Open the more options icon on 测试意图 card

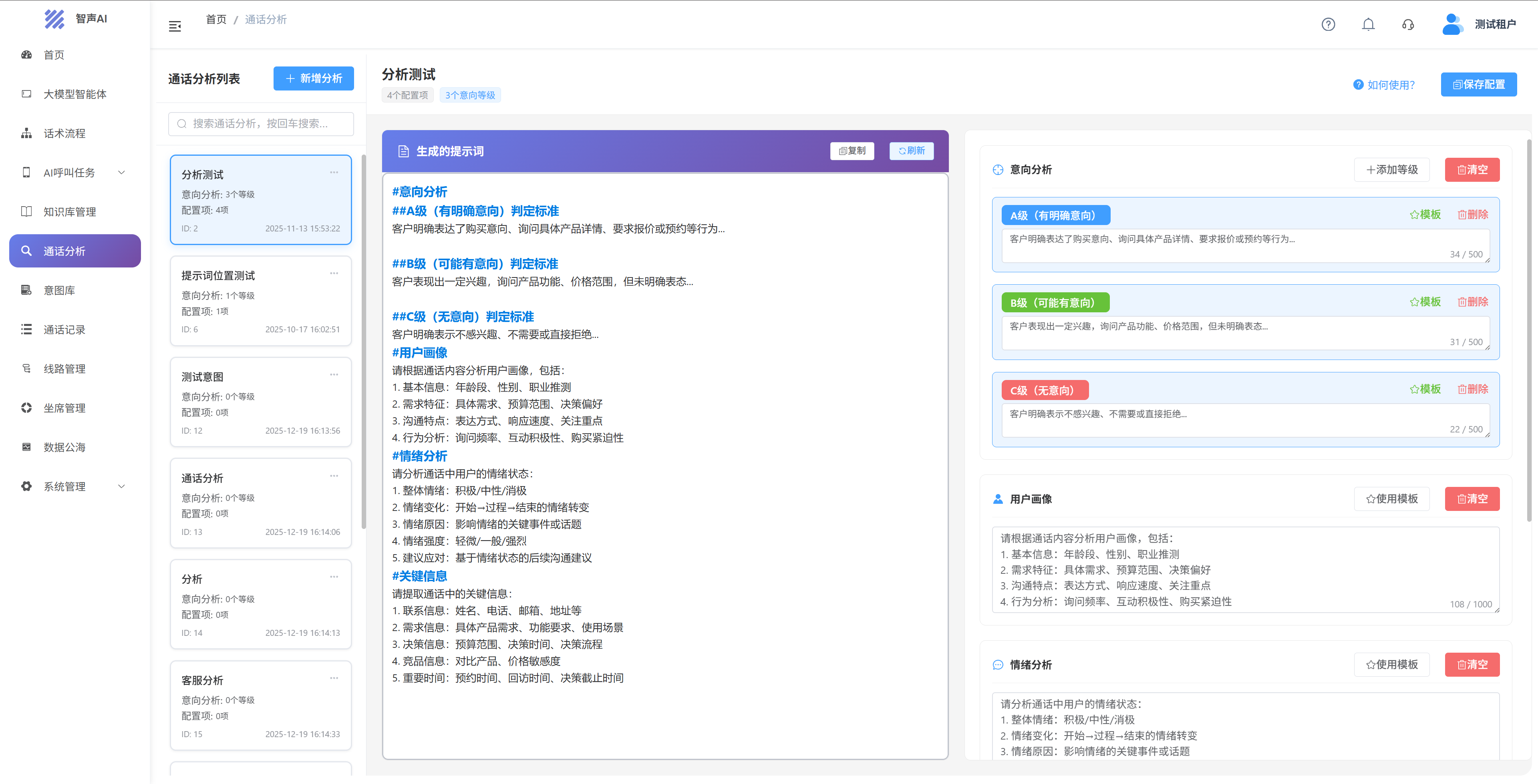(x=334, y=374)
